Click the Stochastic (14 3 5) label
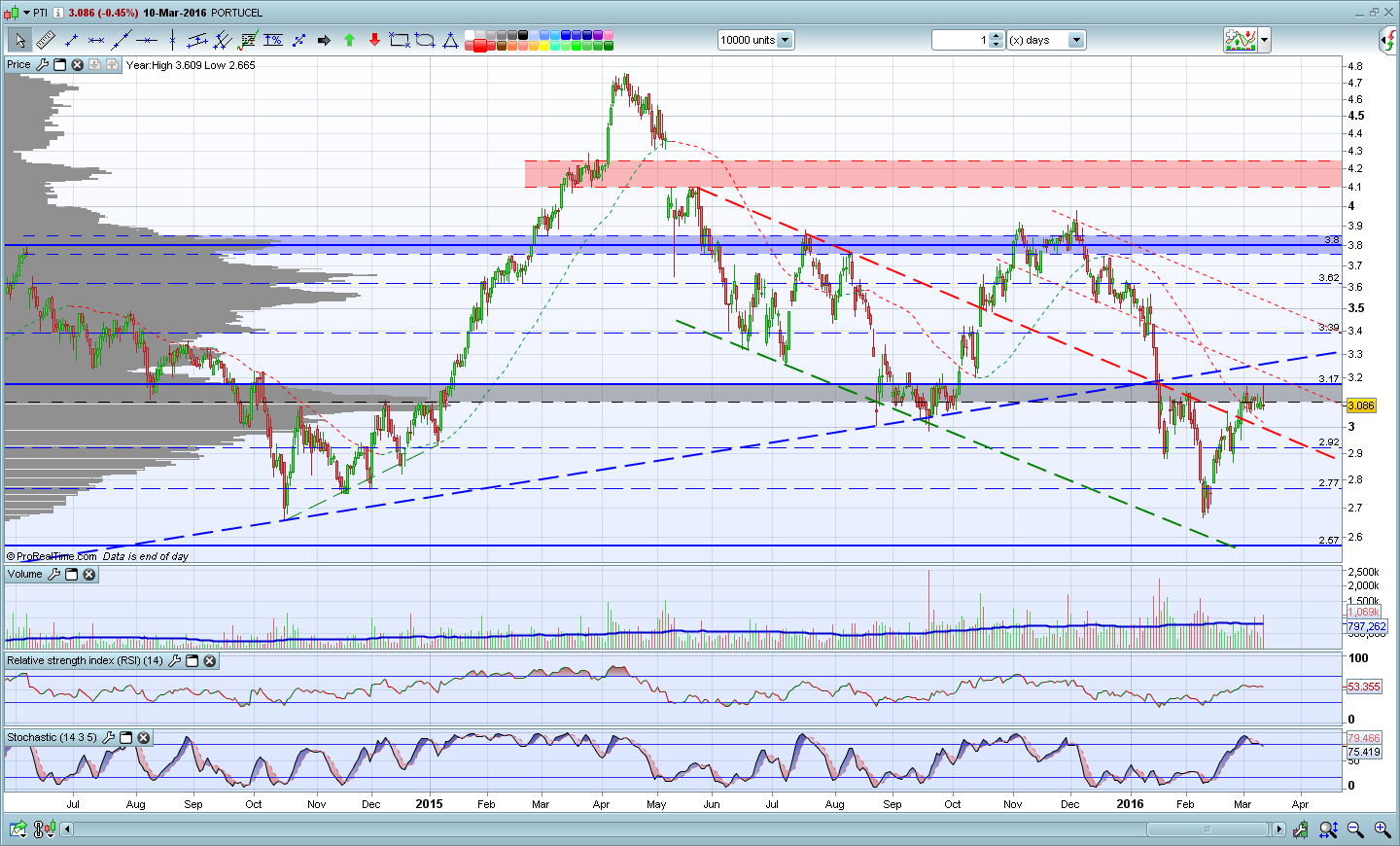 tap(52, 737)
